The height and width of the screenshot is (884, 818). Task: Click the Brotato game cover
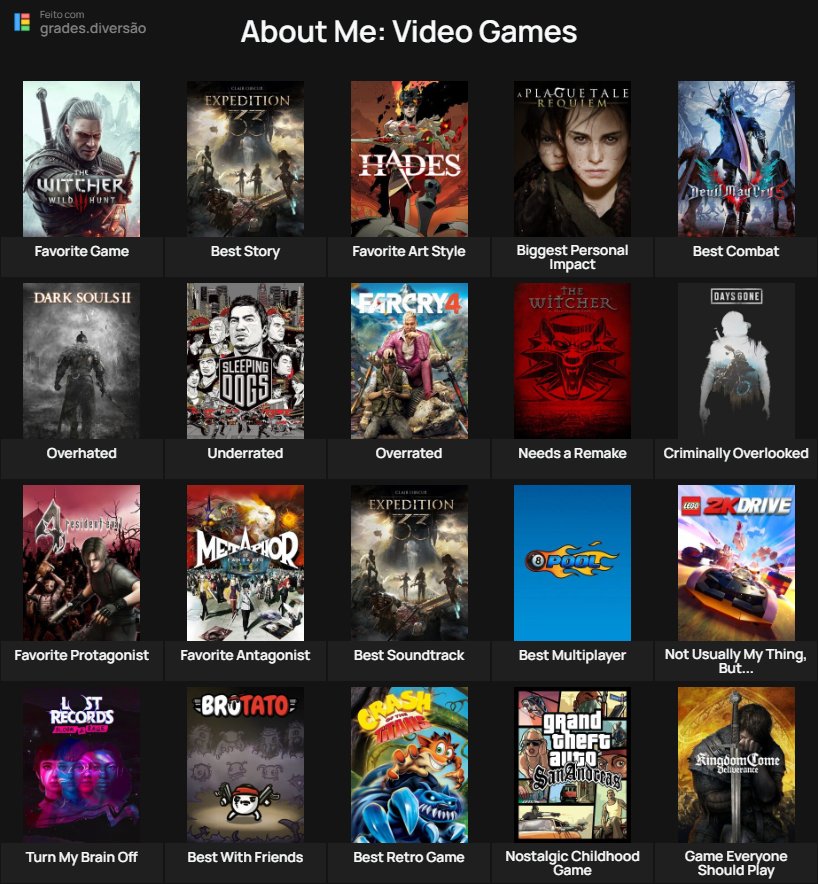tap(245, 764)
